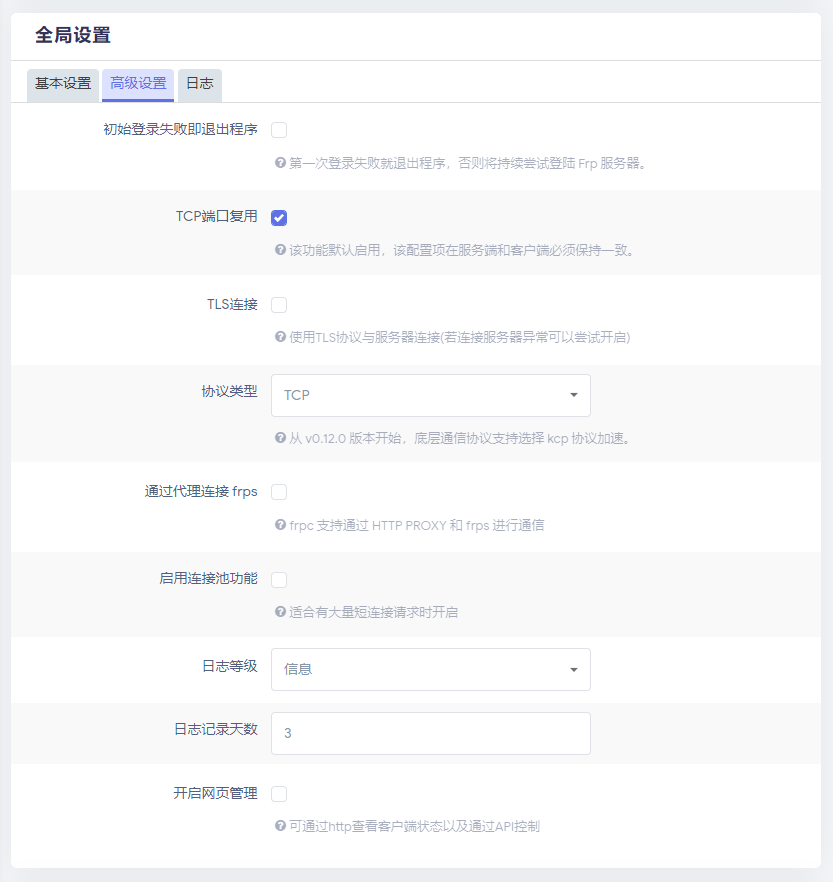Open the 日志 tab
The width and height of the screenshot is (833, 882).
pyautogui.click(x=200, y=84)
